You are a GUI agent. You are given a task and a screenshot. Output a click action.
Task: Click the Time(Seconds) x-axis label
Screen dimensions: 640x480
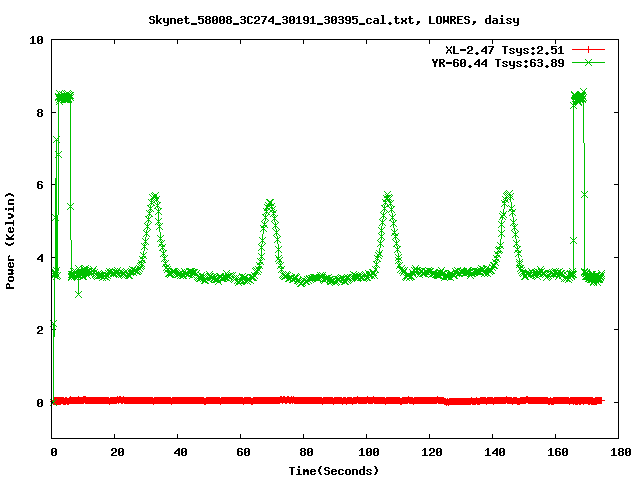tap(333, 471)
